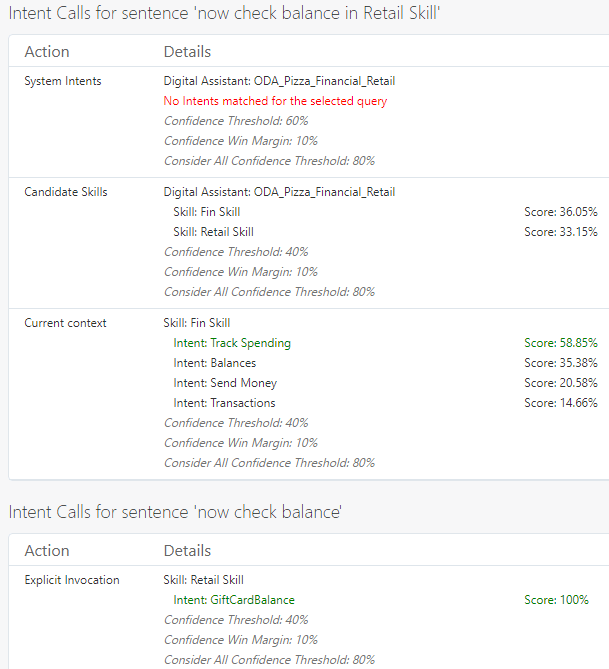Click the System Intents action label

point(62,81)
